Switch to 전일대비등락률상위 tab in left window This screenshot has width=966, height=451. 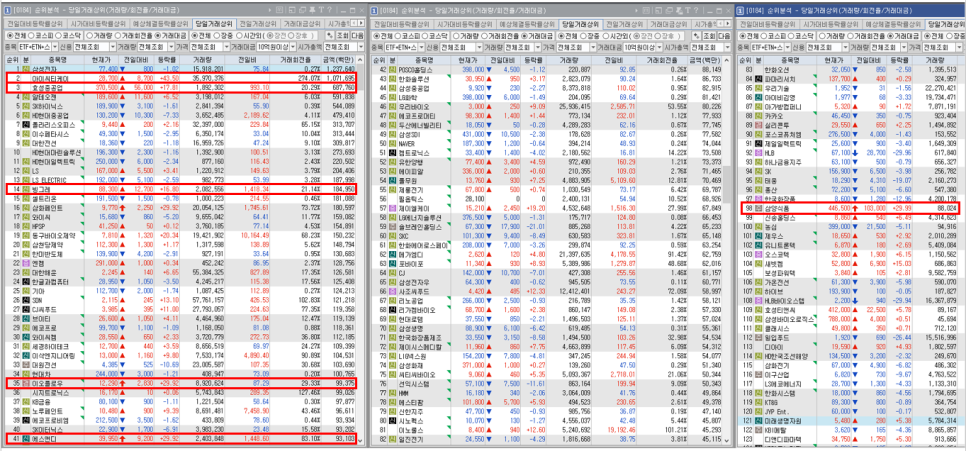click(34, 24)
